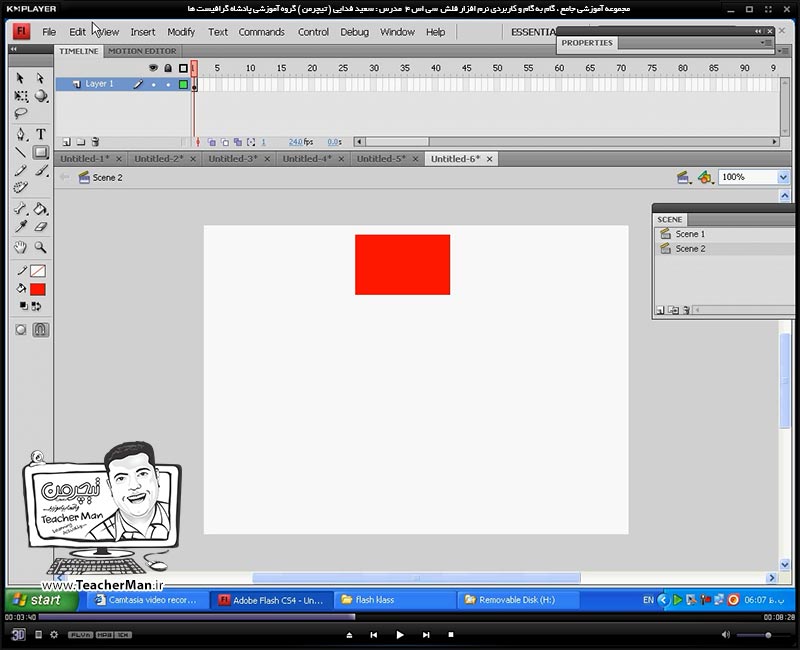Image resolution: width=800 pixels, height=650 pixels.
Task: Click the Windows start button
Action: click(x=41, y=600)
